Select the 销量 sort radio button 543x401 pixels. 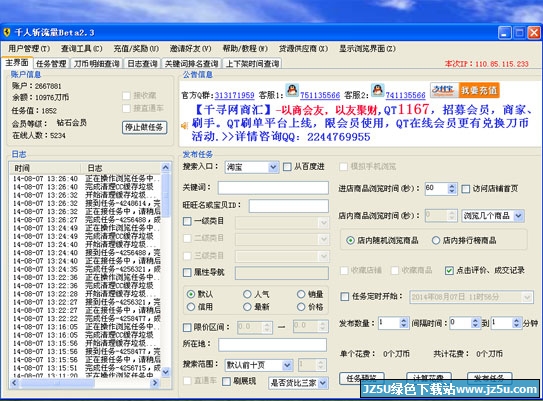tap(301, 294)
